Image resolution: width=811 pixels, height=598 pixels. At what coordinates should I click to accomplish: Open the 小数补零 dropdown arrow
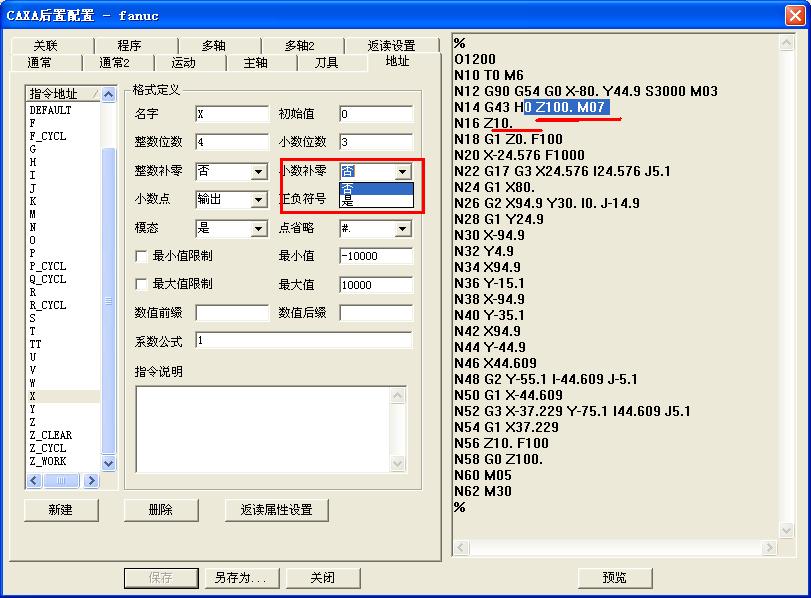(x=402, y=171)
